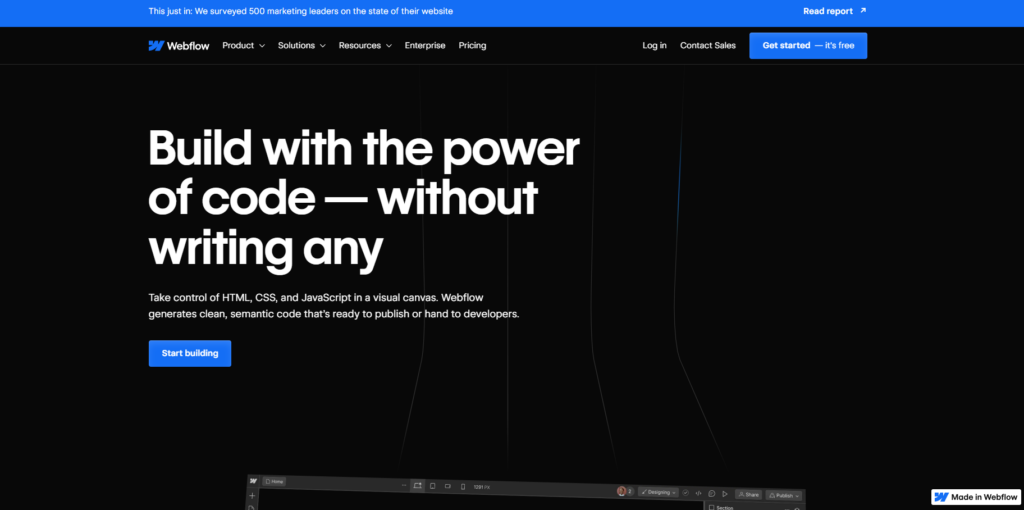Screen dimensions: 1024x510
Task: Click the add elements plus icon
Action: (x=252, y=496)
